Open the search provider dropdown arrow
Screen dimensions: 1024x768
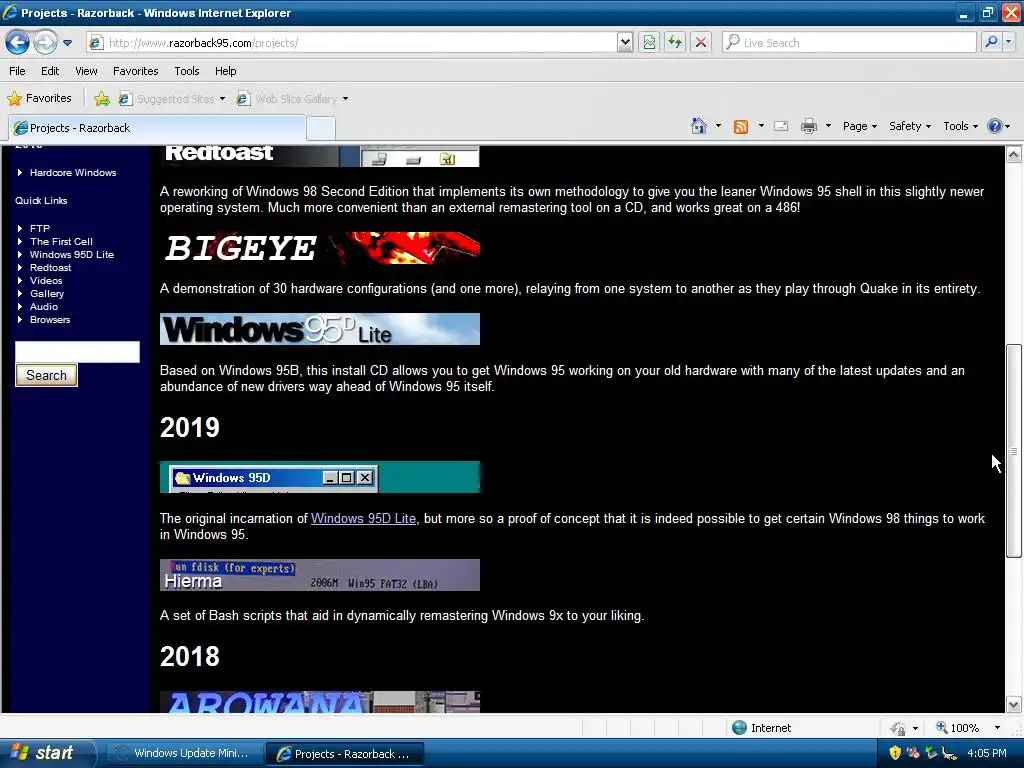pyautogui.click(x=1009, y=42)
